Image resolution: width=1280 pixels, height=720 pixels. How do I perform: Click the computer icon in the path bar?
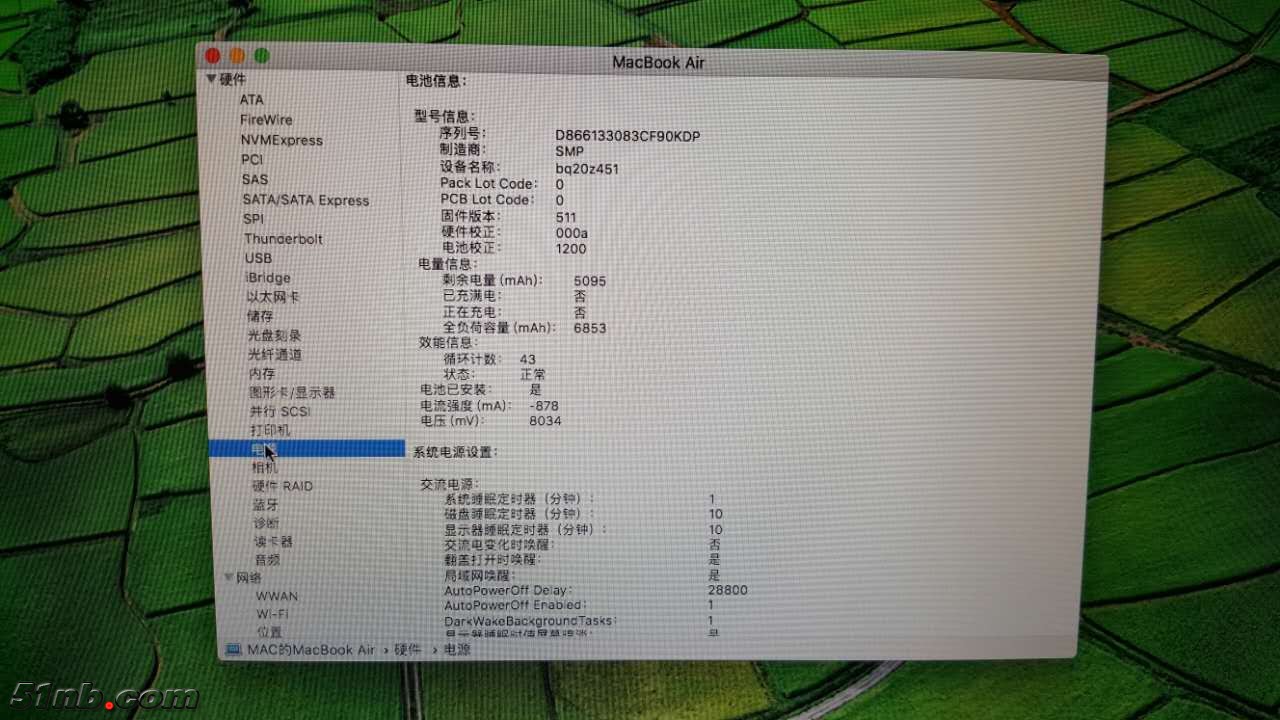click(x=233, y=650)
